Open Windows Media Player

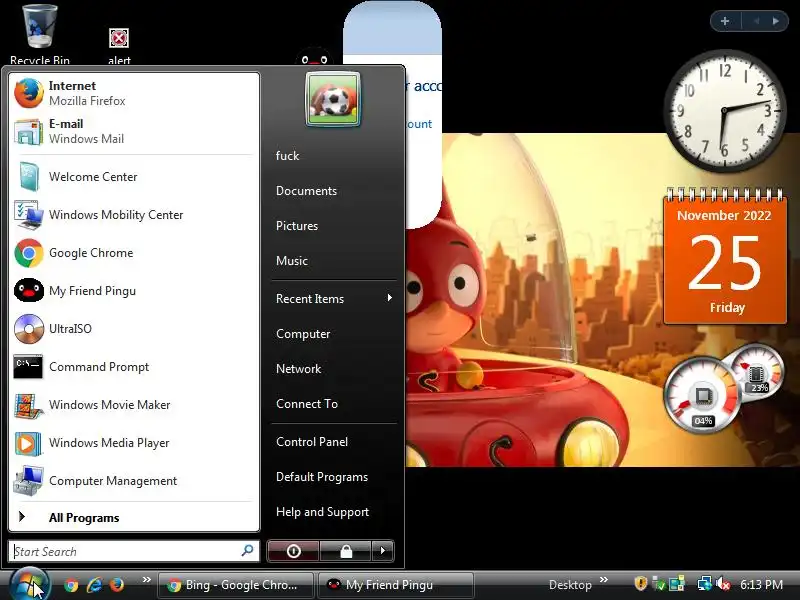[x=134, y=442]
